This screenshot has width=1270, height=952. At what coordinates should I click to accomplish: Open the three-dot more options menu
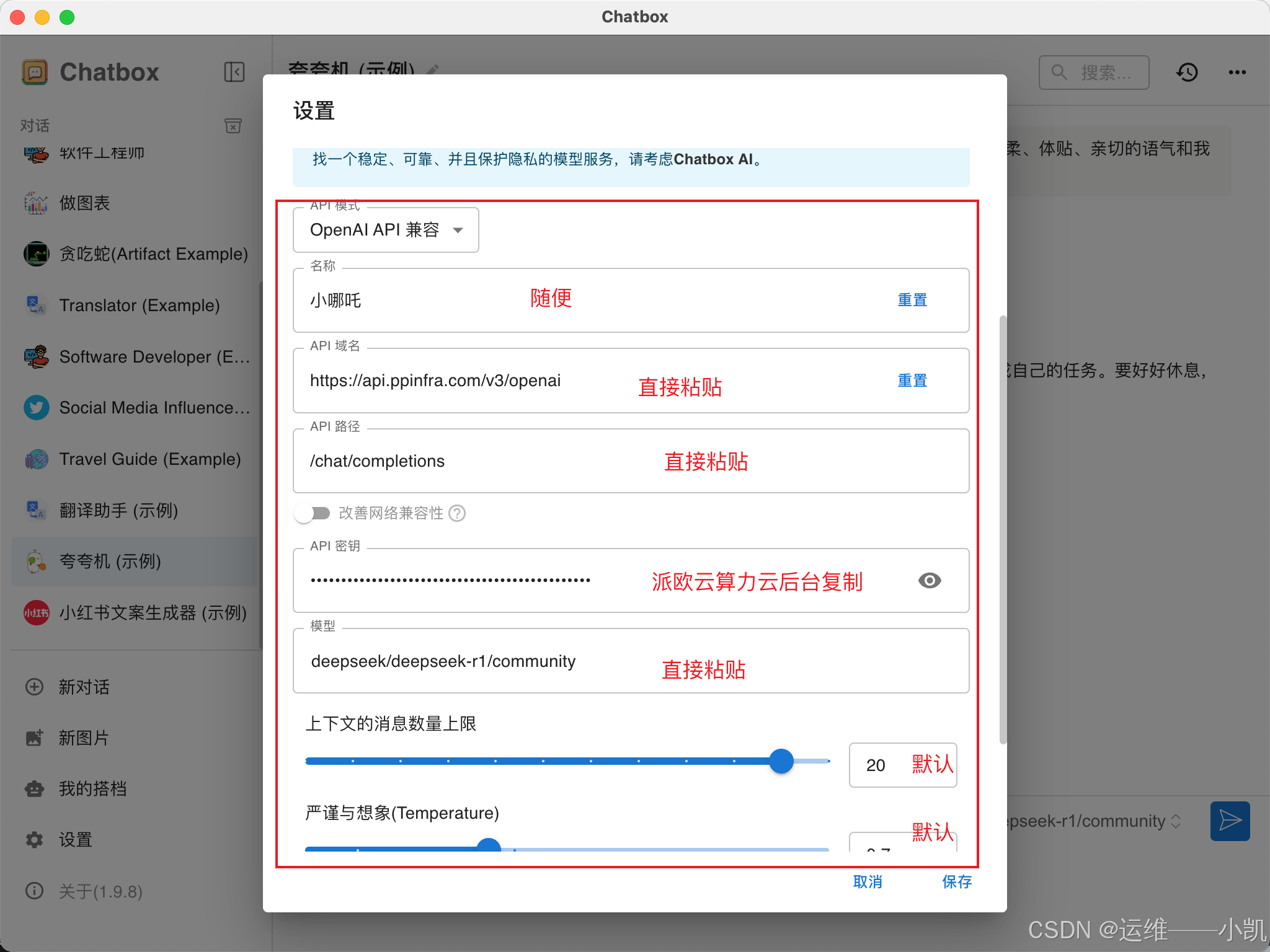coord(1237,73)
